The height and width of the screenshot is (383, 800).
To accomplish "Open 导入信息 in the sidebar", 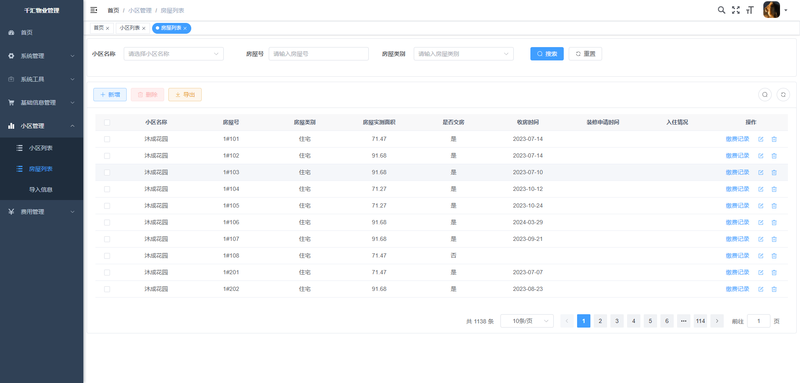I will (x=41, y=190).
